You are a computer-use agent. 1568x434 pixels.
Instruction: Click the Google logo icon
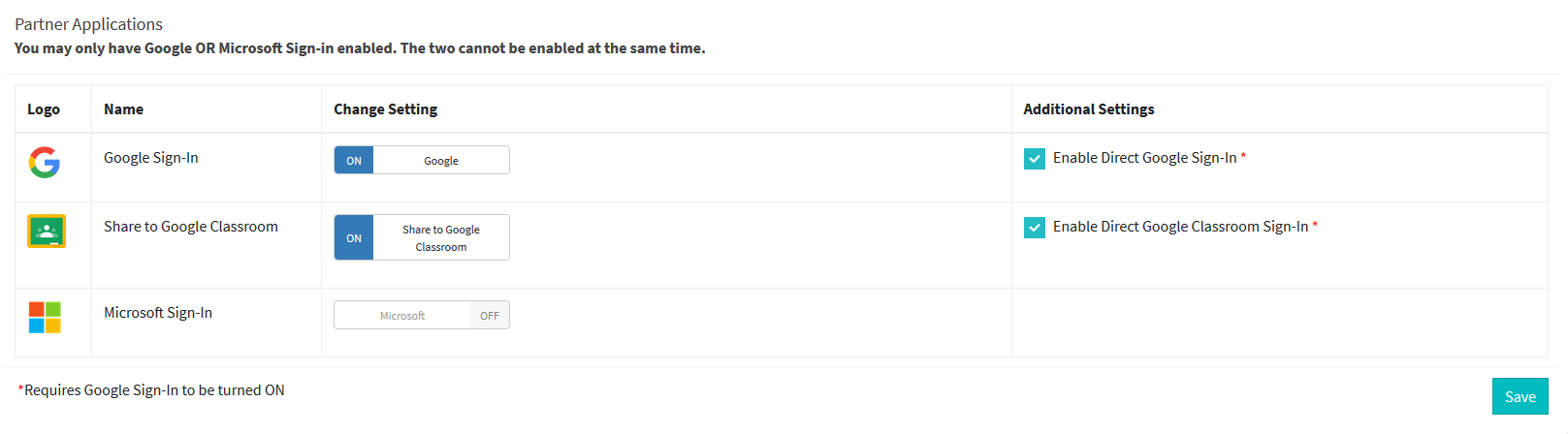coord(45,163)
